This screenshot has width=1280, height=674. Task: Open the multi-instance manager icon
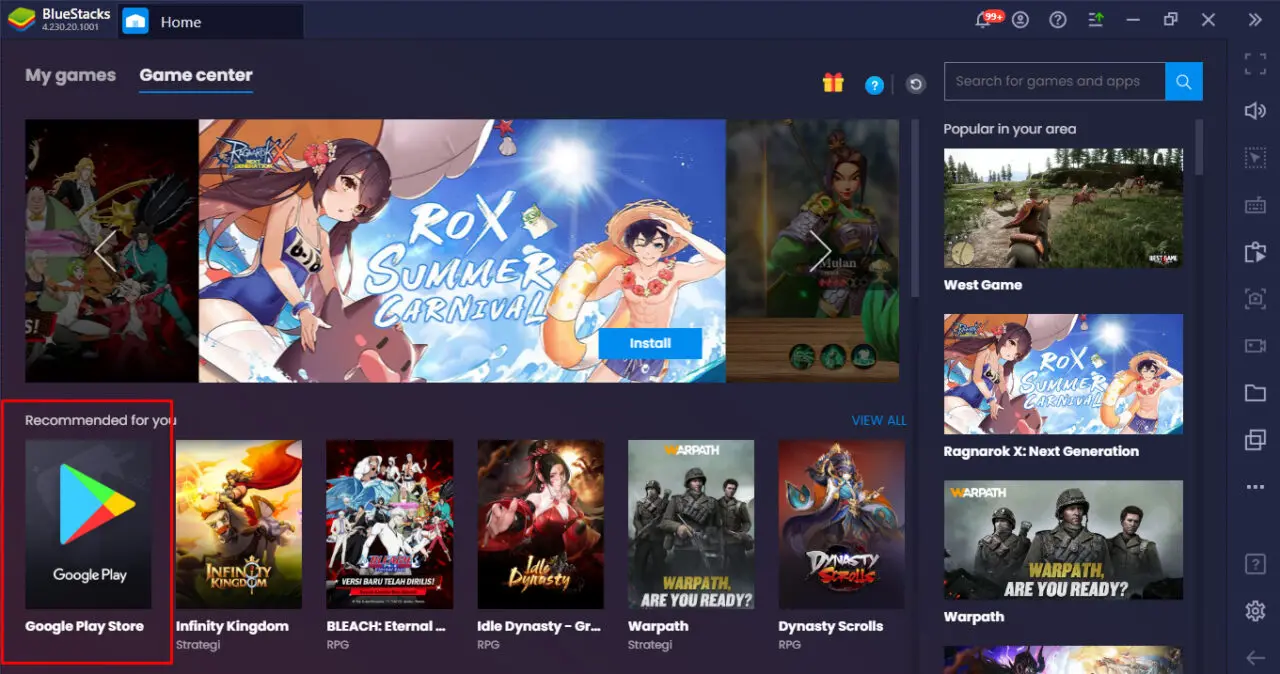pyautogui.click(x=1255, y=440)
